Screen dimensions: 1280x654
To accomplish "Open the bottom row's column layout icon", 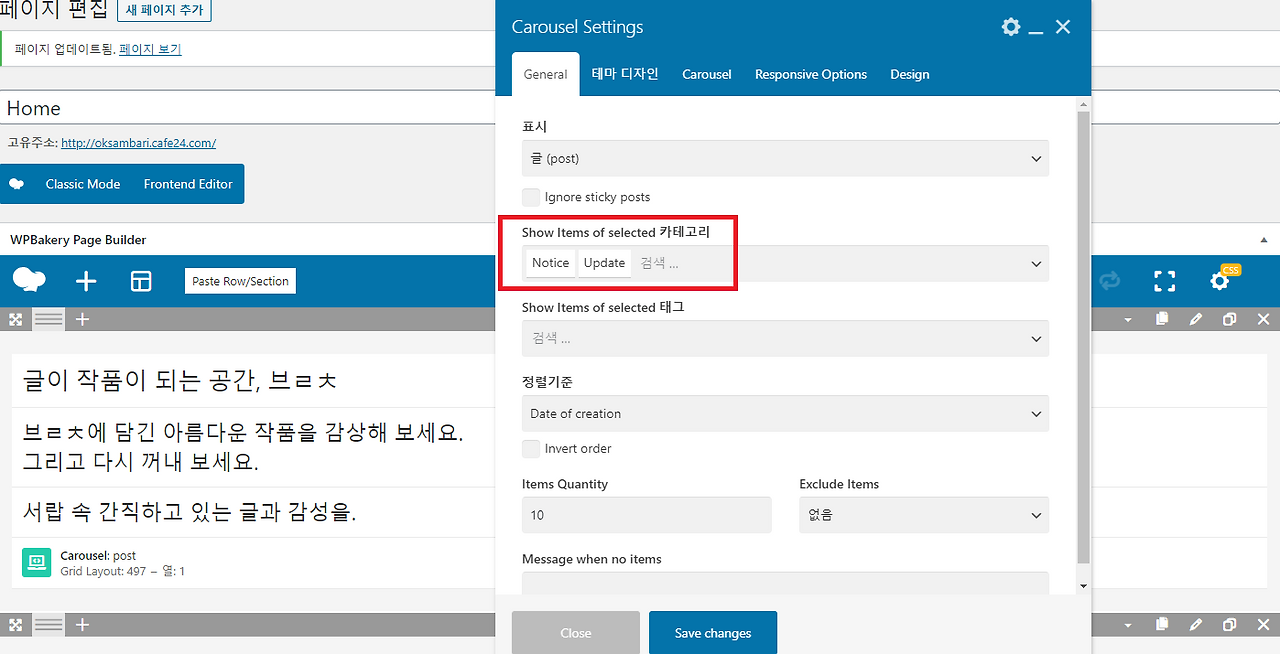I will [49, 625].
